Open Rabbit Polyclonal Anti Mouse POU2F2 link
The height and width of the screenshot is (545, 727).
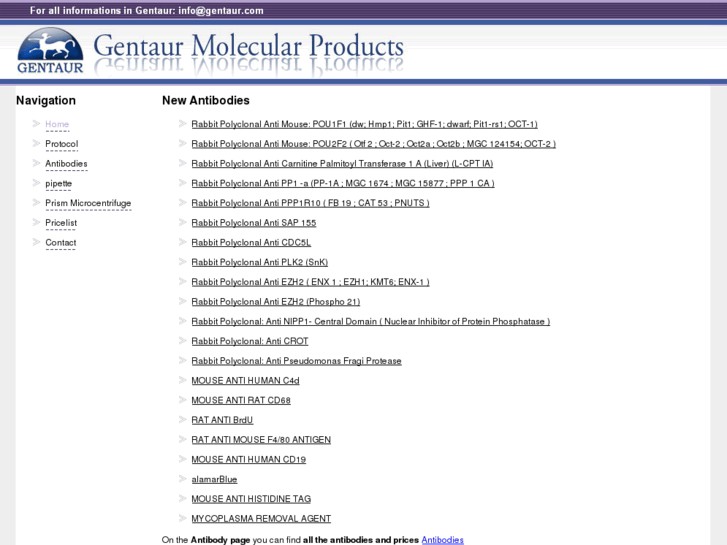tap(374, 144)
